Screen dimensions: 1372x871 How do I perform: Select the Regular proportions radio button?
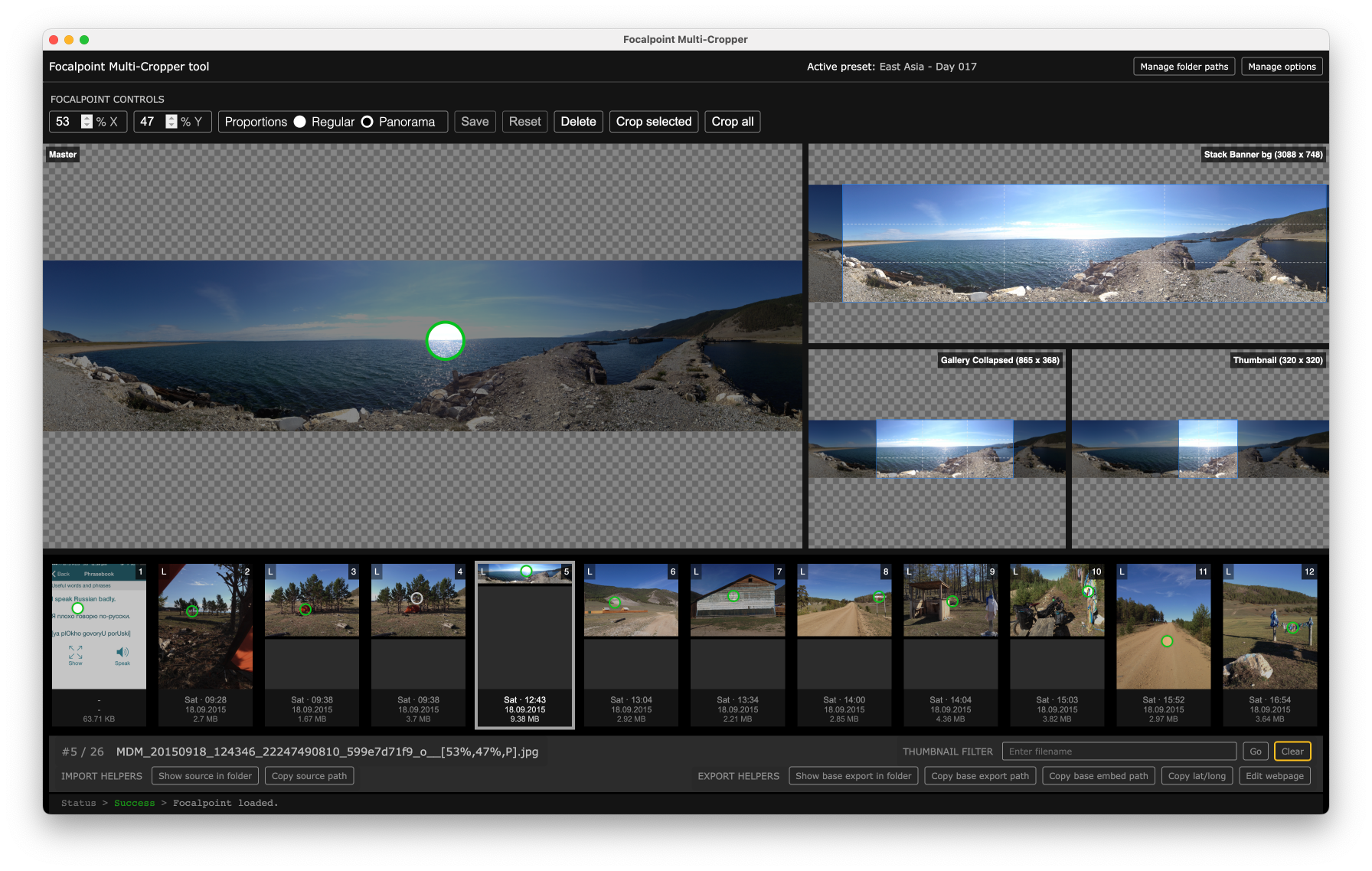pyautogui.click(x=300, y=122)
